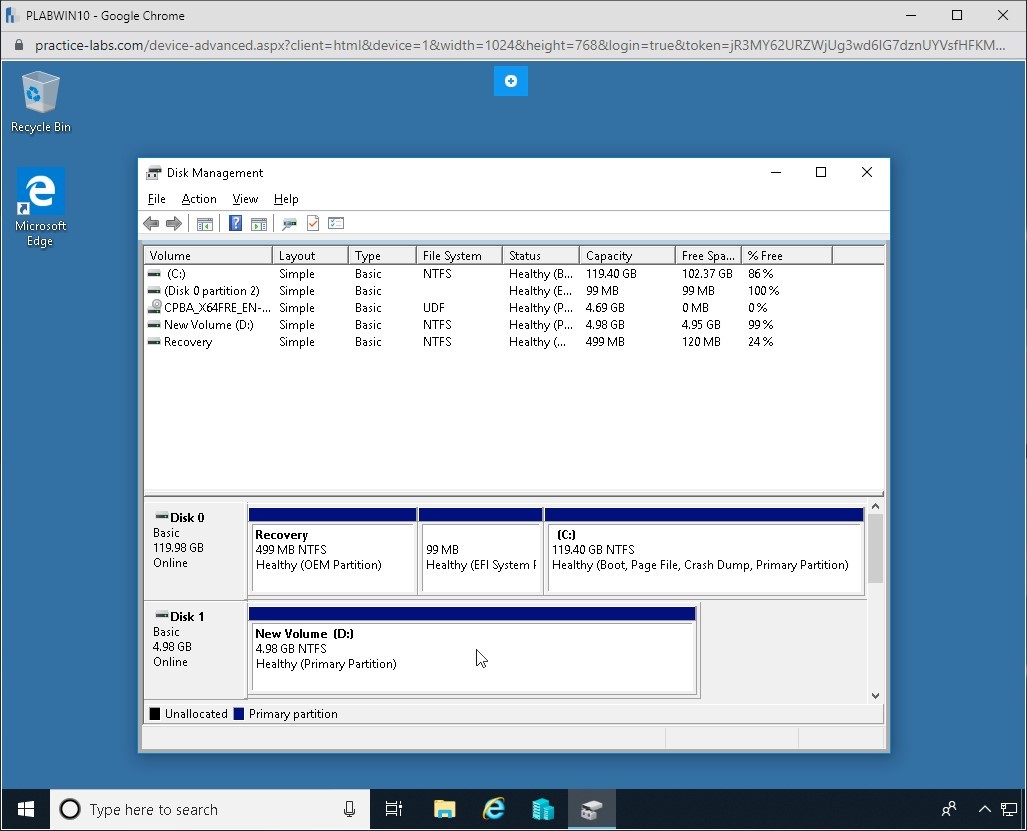Open the View menu
The width and height of the screenshot is (1027, 831).
pos(245,199)
